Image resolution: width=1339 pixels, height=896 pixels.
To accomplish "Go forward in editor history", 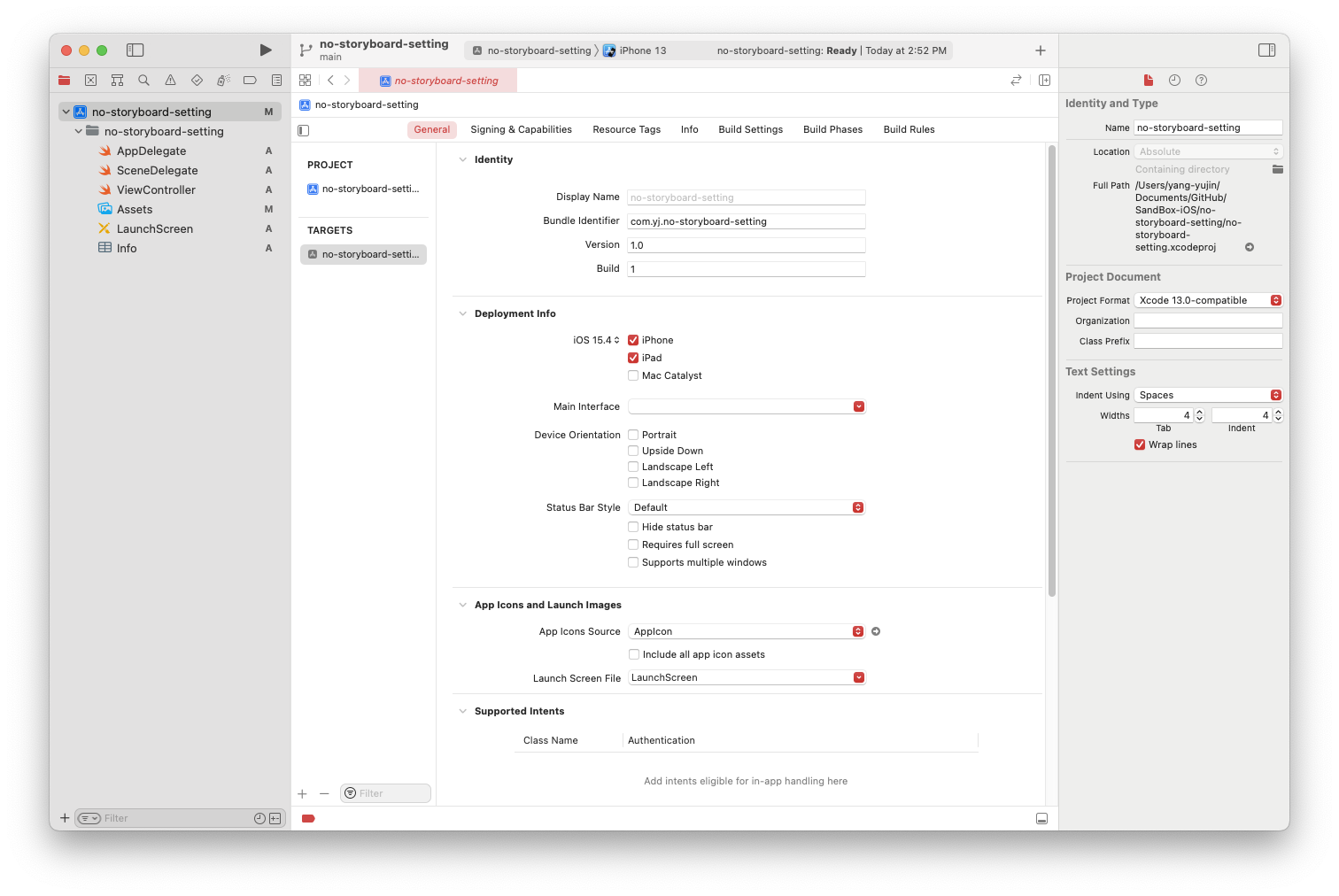I will coord(347,81).
